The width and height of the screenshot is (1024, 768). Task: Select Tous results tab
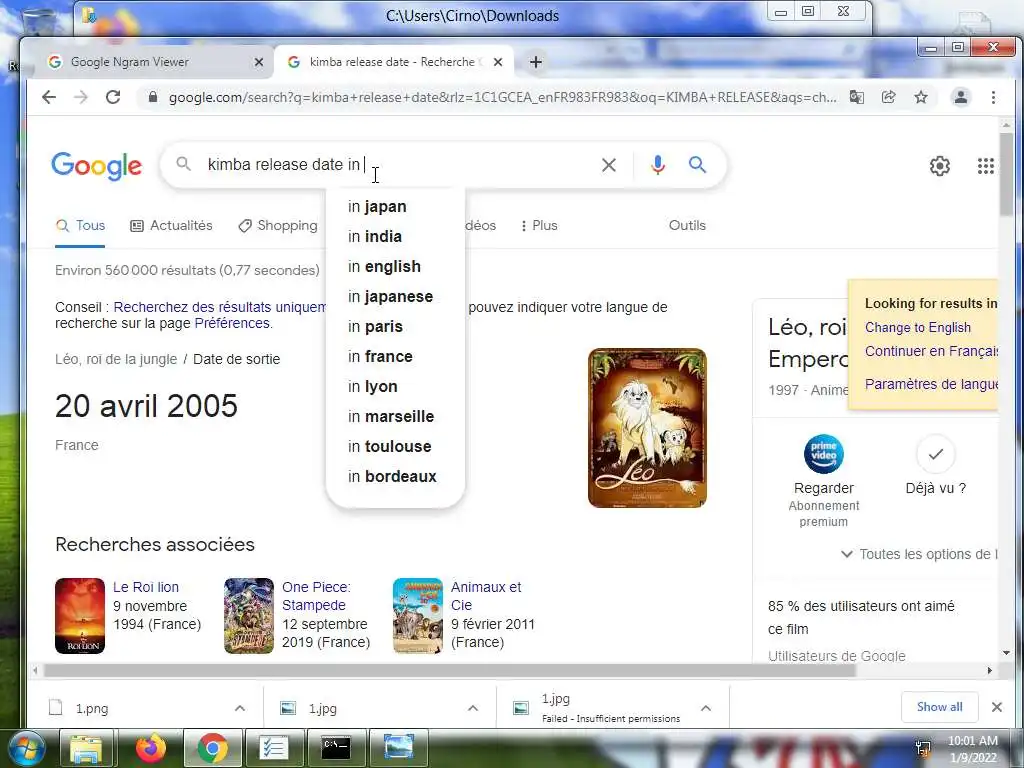tap(80, 225)
